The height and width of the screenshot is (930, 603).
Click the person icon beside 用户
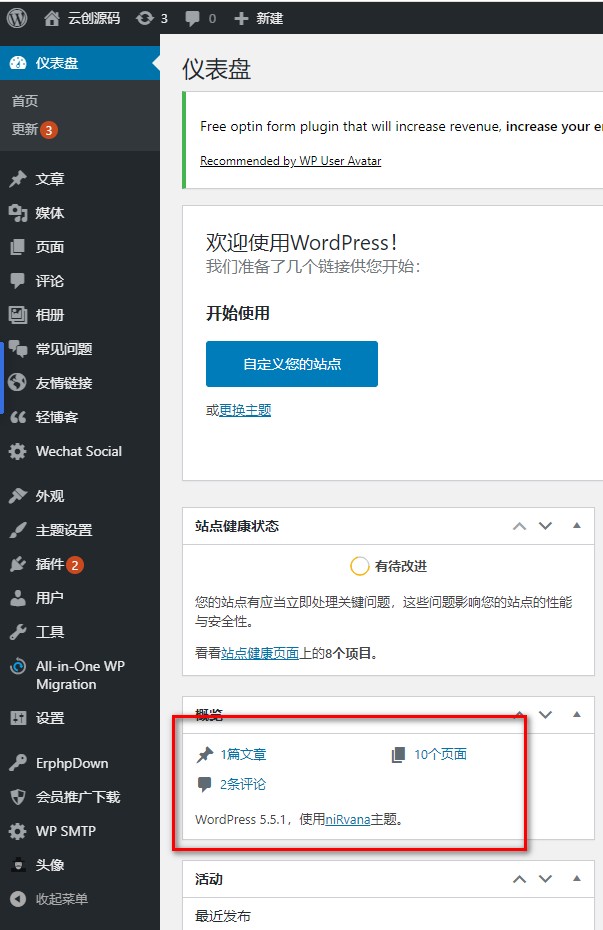18,598
